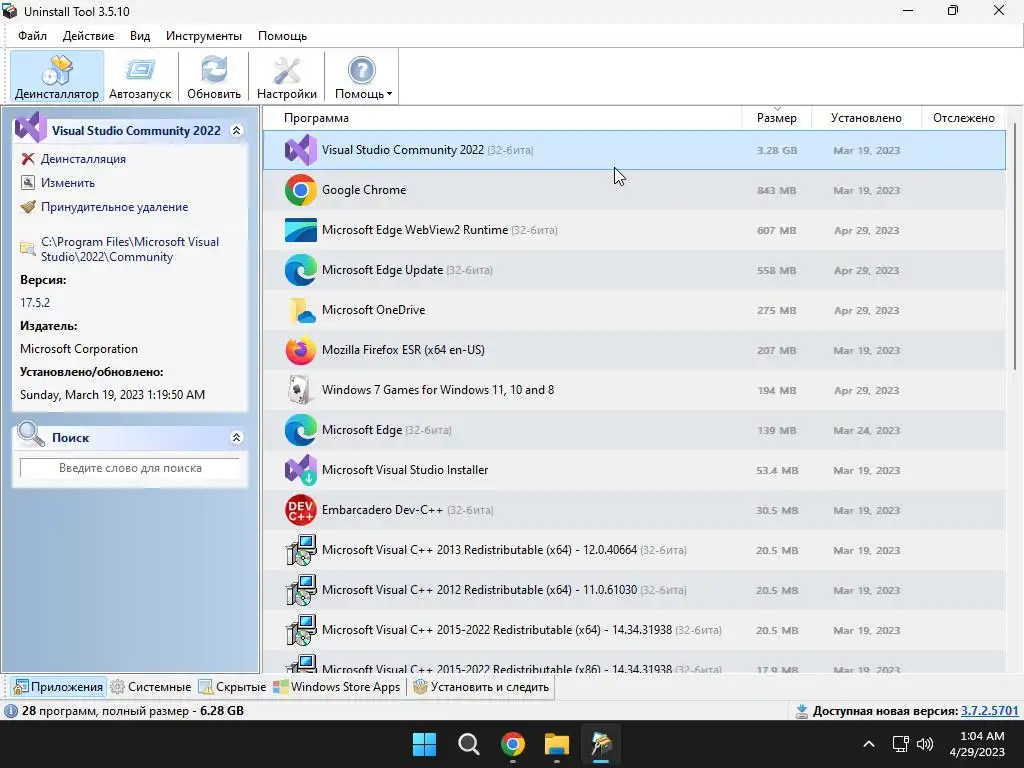
Task: Open the taskbar clock and date
Action: tap(978, 744)
